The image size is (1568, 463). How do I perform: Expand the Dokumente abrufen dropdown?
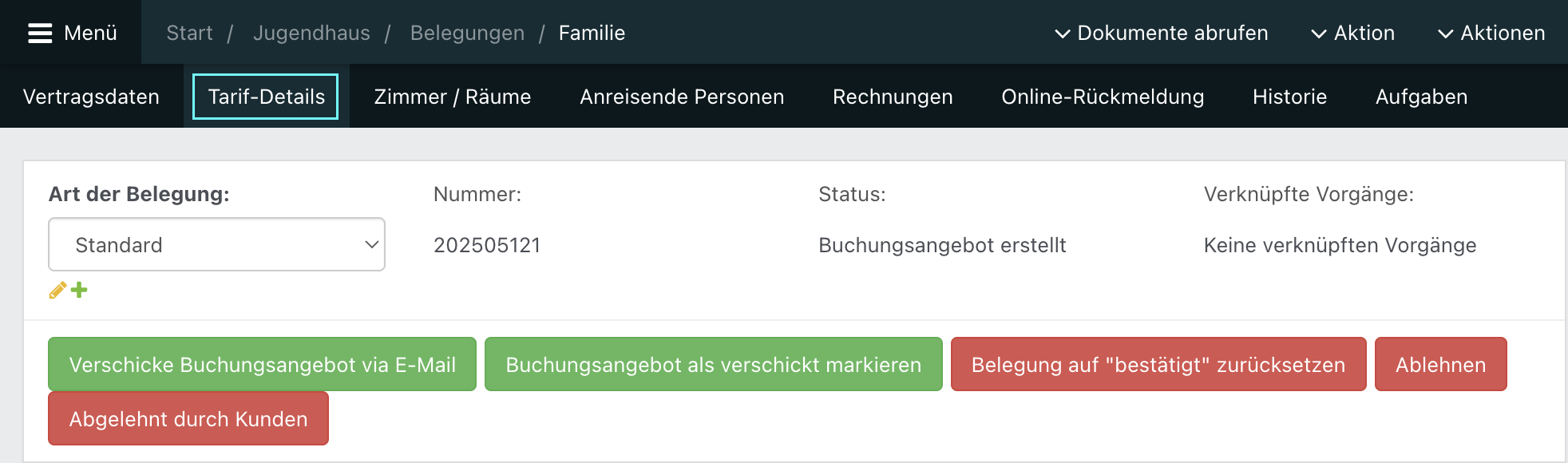click(x=1162, y=33)
